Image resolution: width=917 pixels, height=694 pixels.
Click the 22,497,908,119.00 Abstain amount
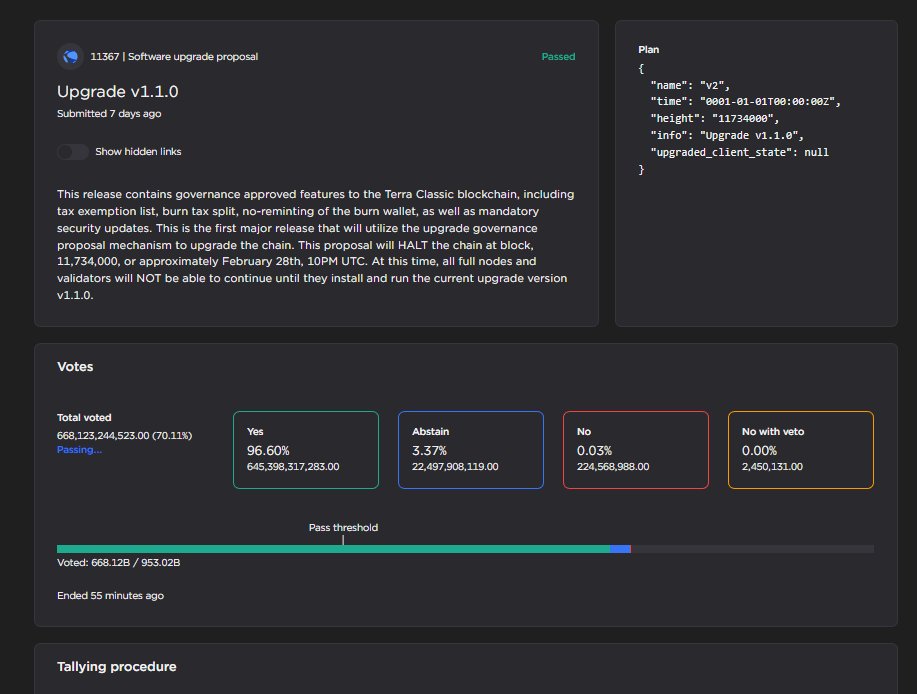click(455, 467)
